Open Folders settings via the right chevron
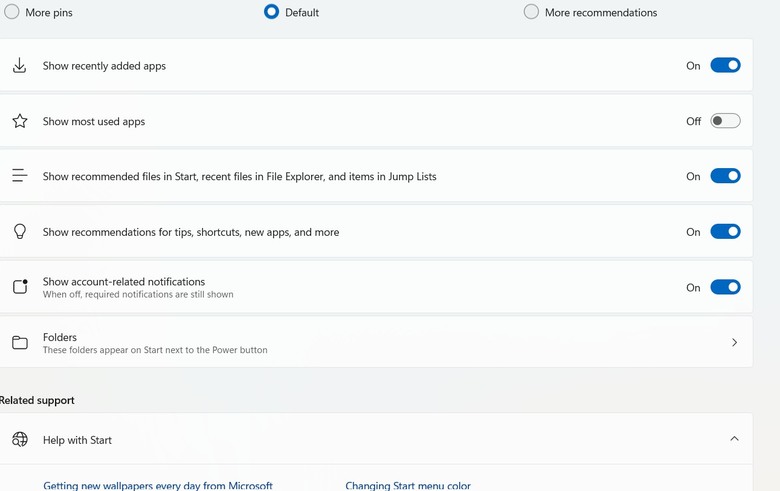This screenshot has width=780, height=491. [x=734, y=342]
